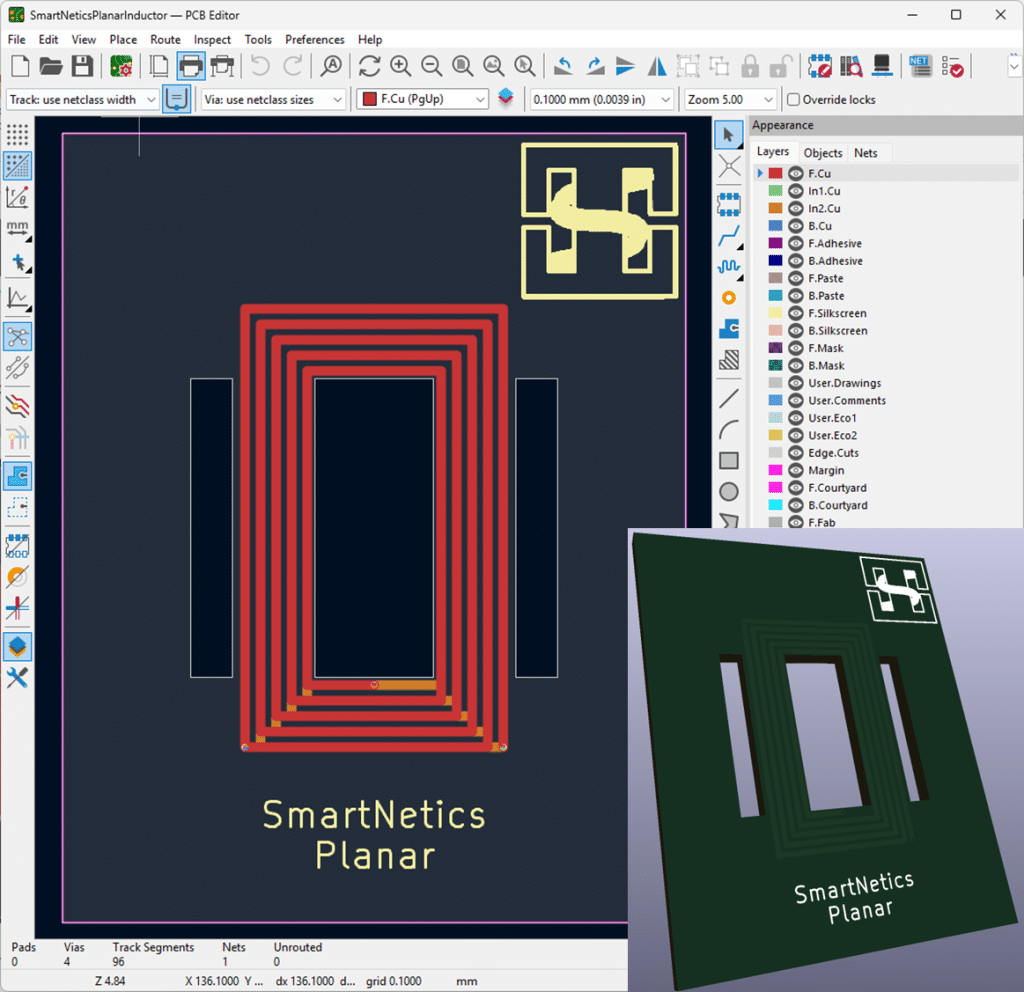
Task: Click the Zoom In magnifier
Action: pos(400,66)
